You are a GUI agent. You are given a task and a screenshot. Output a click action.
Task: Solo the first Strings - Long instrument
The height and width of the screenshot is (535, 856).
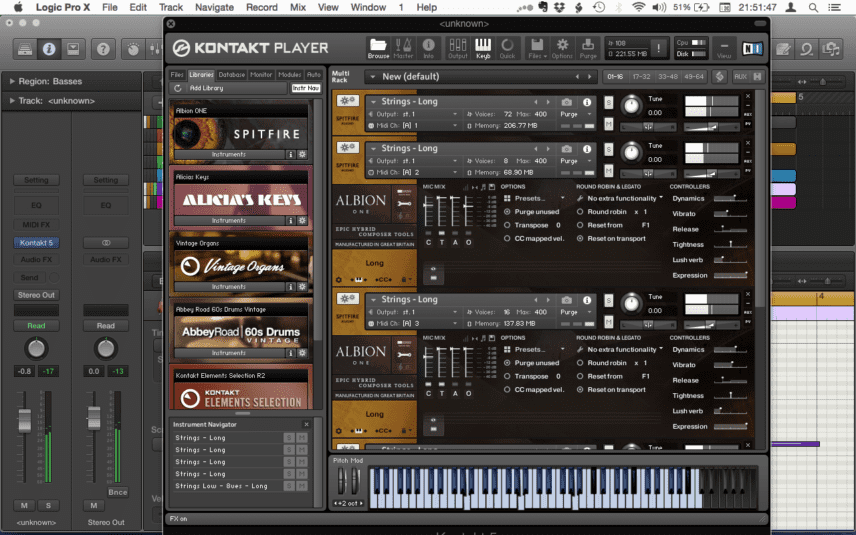point(608,102)
